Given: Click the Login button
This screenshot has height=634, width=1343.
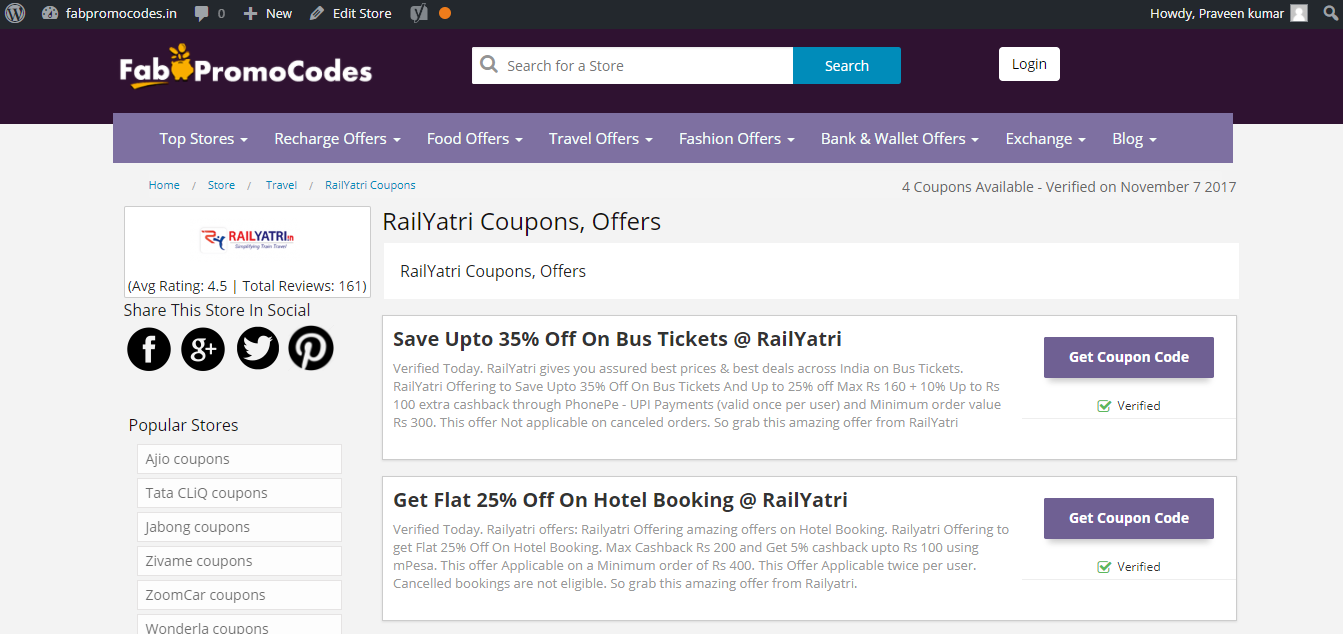Looking at the screenshot, I should click(x=1029, y=64).
